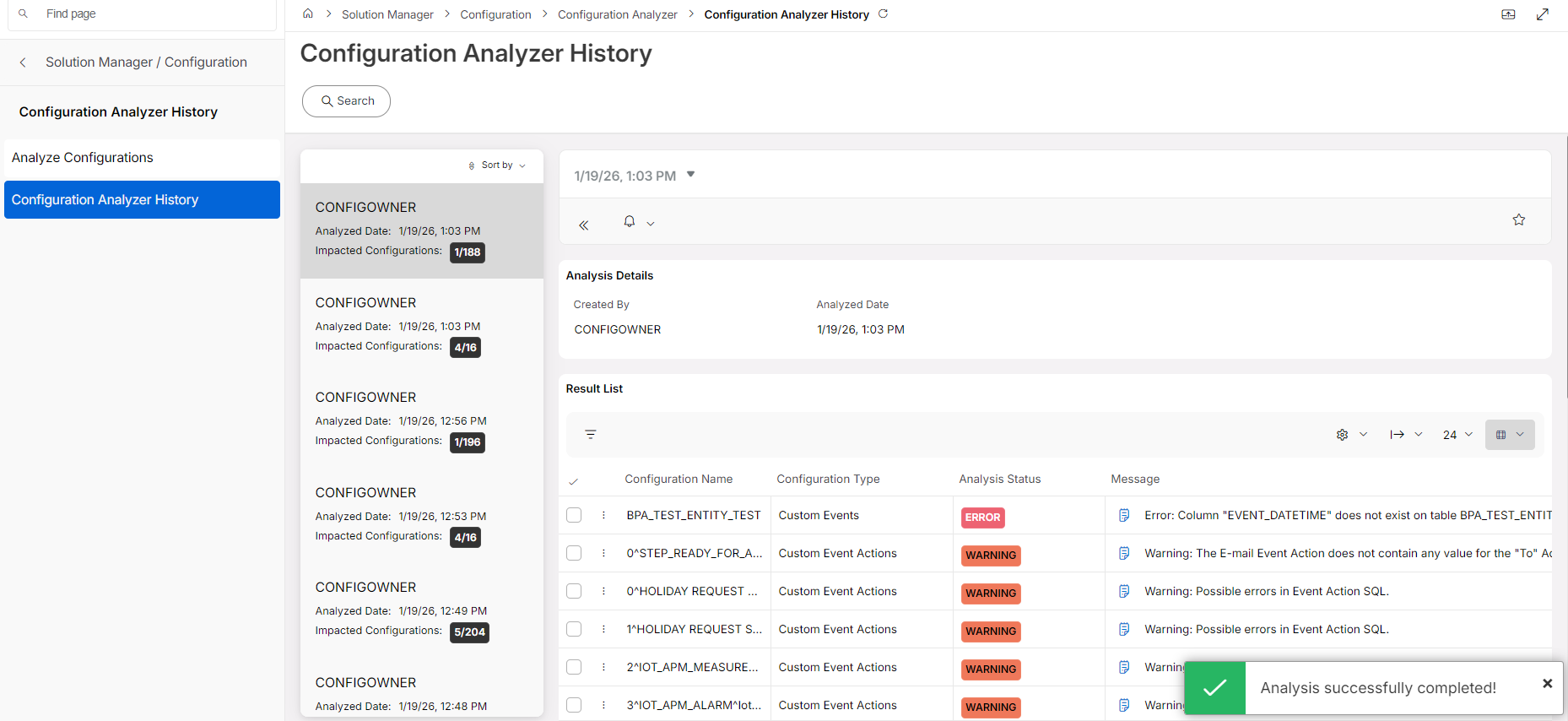Open message note icon for 1^HOLIDAY REQUEST S row
The height and width of the screenshot is (721, 1568).
click(x=1124, y=629)
